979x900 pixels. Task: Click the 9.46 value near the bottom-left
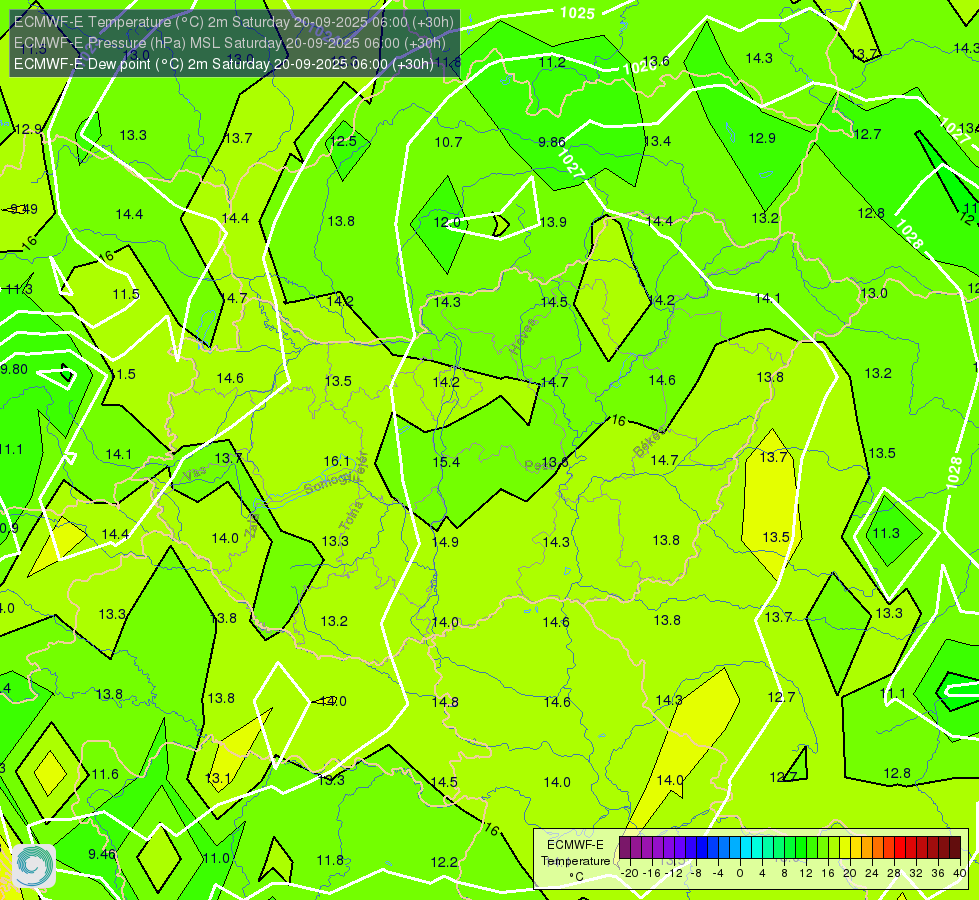(102, 853)
